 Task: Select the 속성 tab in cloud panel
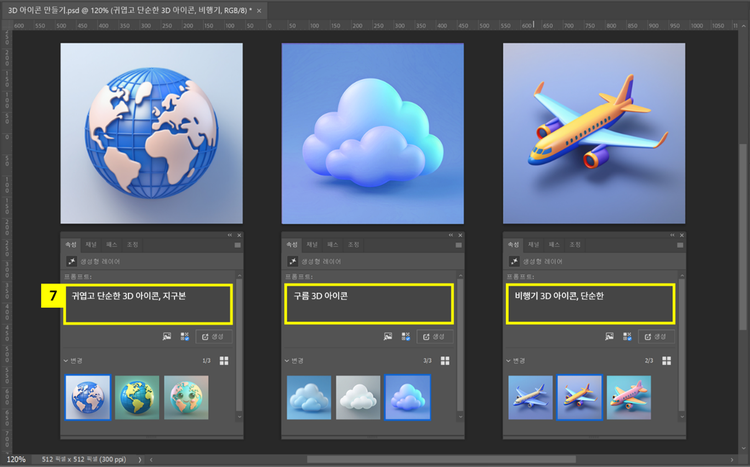292,245
